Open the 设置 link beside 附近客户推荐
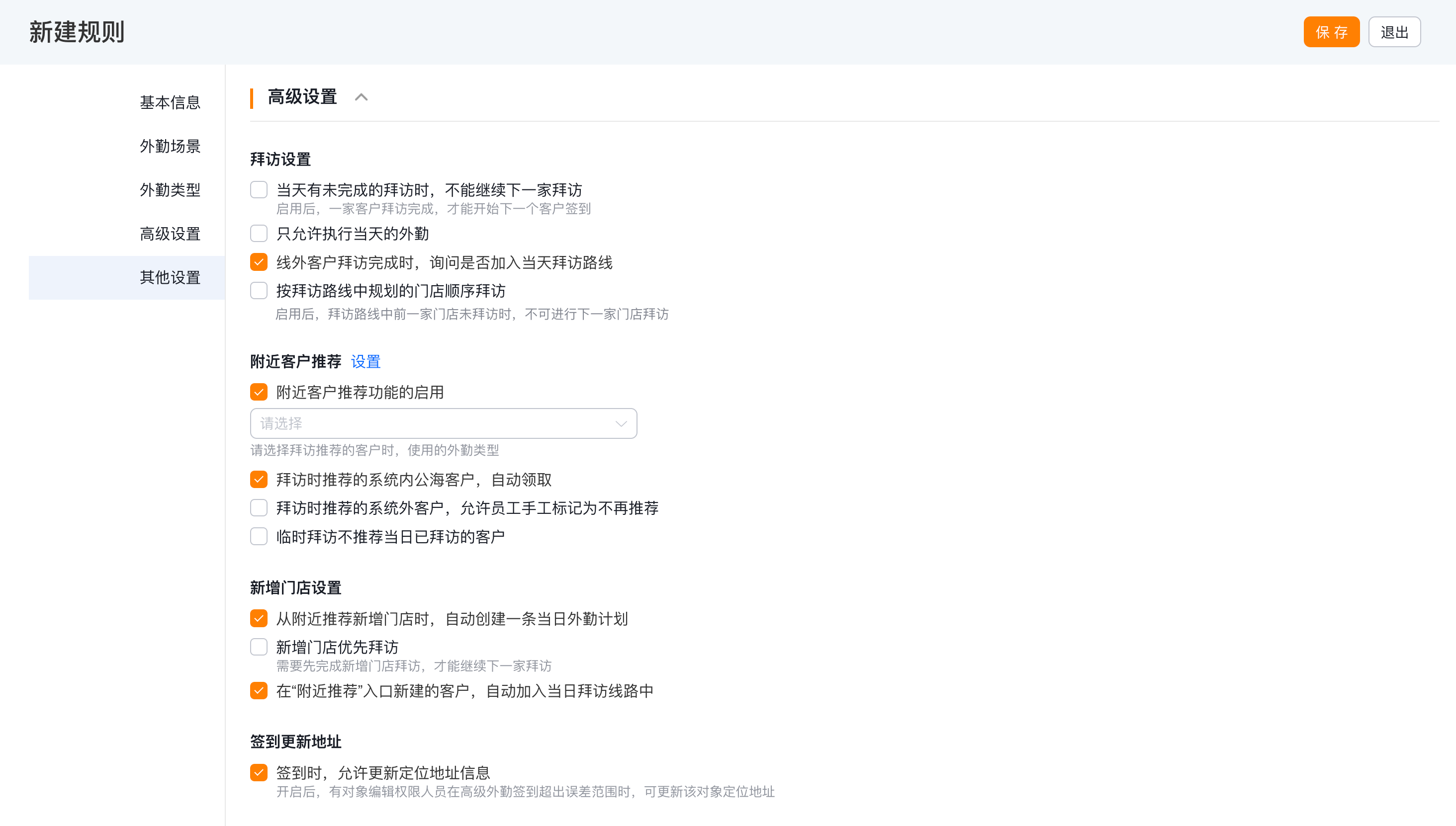This screenshot has width=1456, height=826. 365,361
